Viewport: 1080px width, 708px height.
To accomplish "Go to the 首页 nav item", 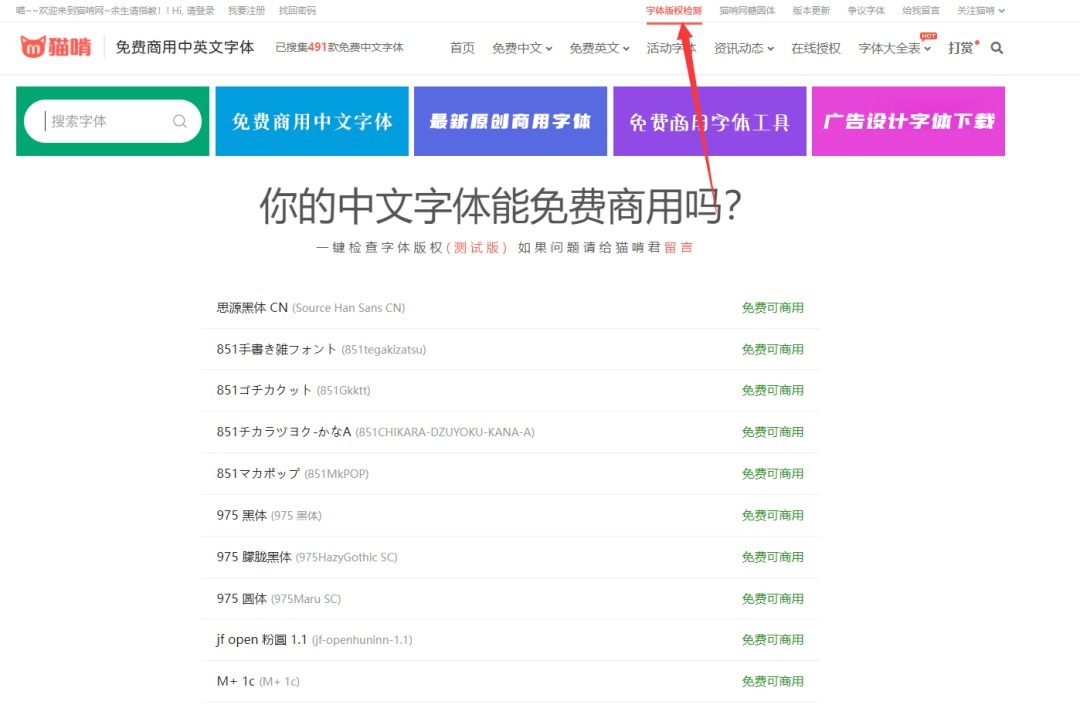I will [x=462, y=48].
